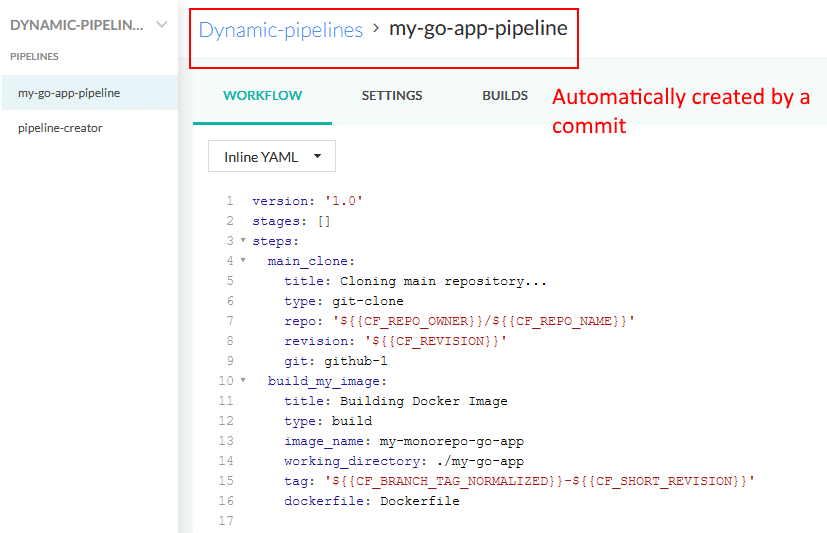Click the dockerfile: Dockerfile line
Screen dimensions: 827x533
pyautogui.click(x=371, y=501)
